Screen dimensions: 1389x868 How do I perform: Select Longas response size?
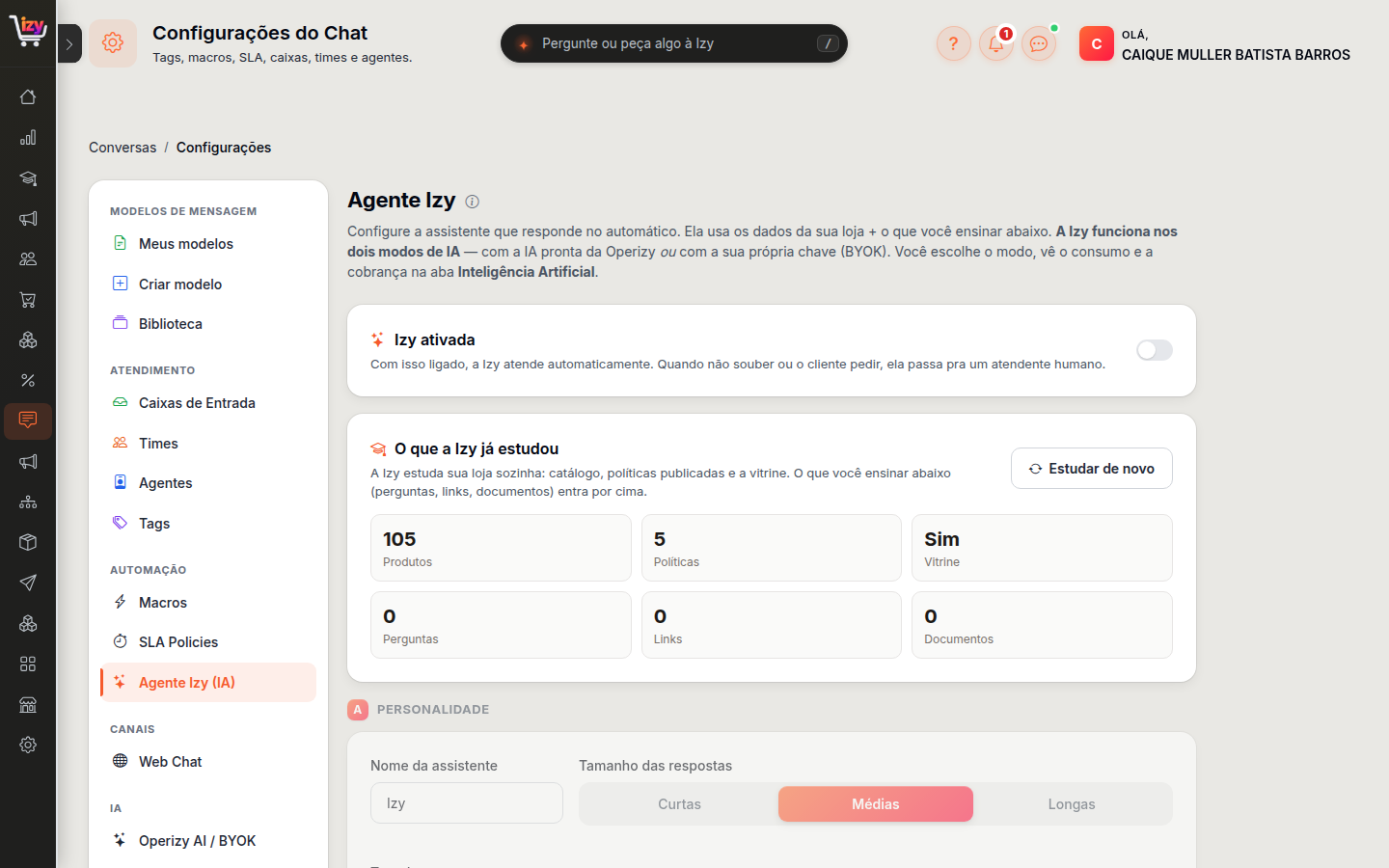(1072, 804)
